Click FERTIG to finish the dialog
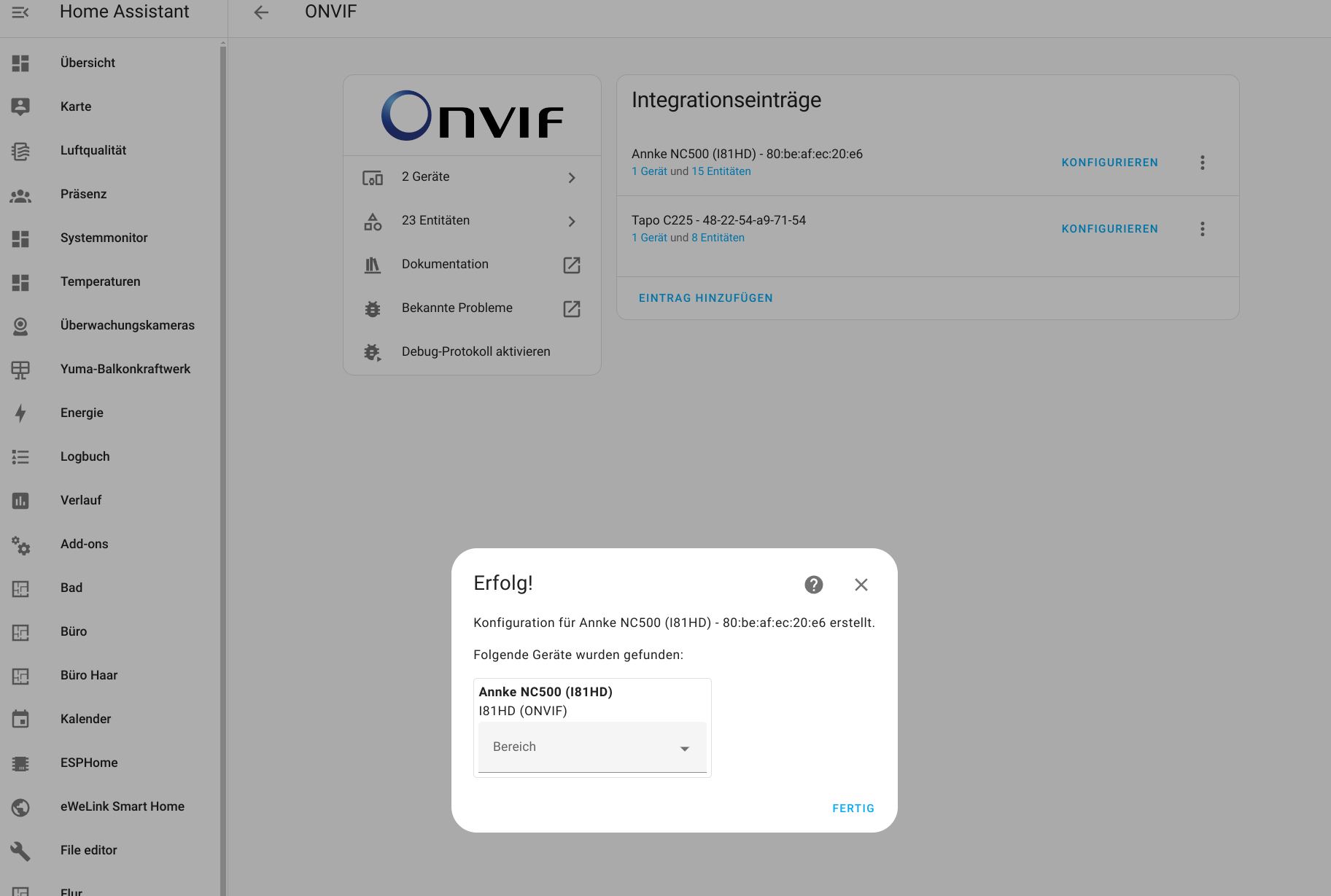Image resolution: width=1331 pixels, height=896 pixels. tap(853, 808)
